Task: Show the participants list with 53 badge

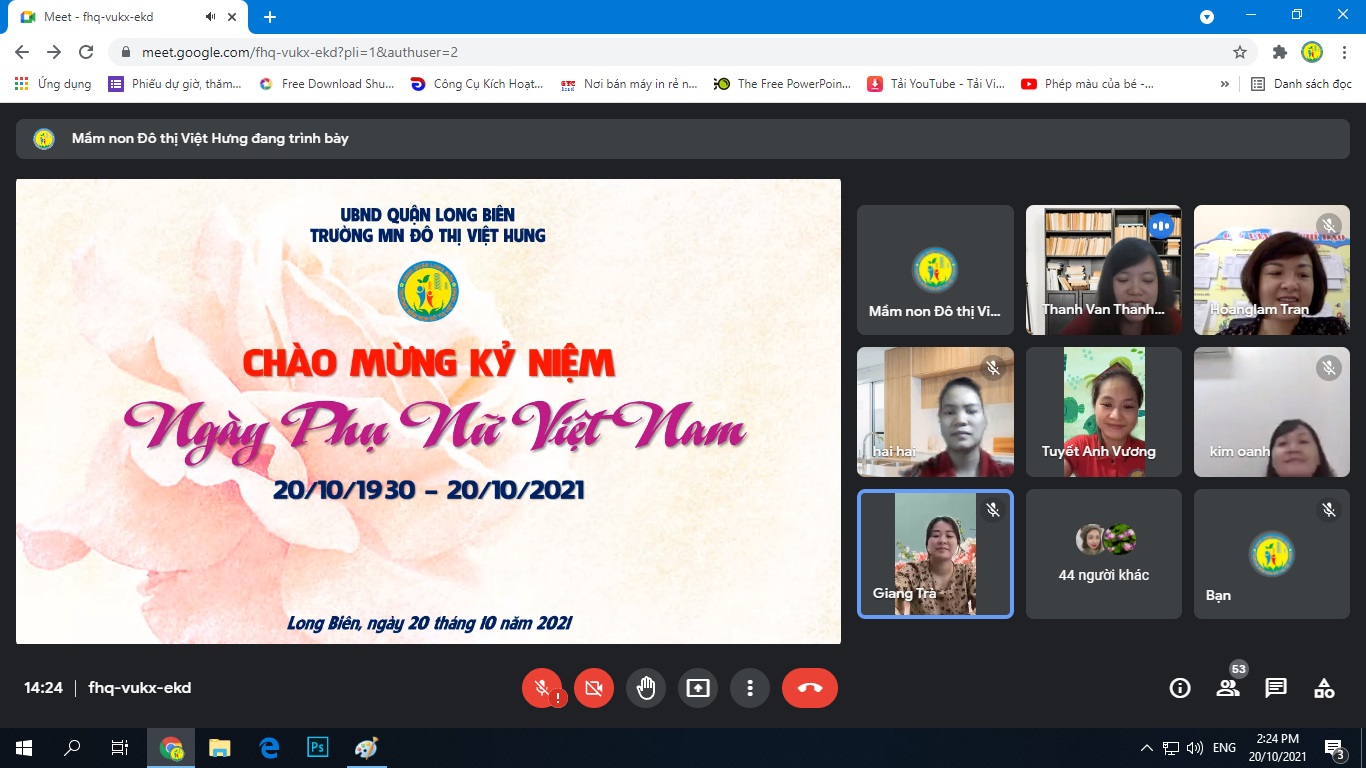Action: pyautogui.click(x=1227, y=688)
